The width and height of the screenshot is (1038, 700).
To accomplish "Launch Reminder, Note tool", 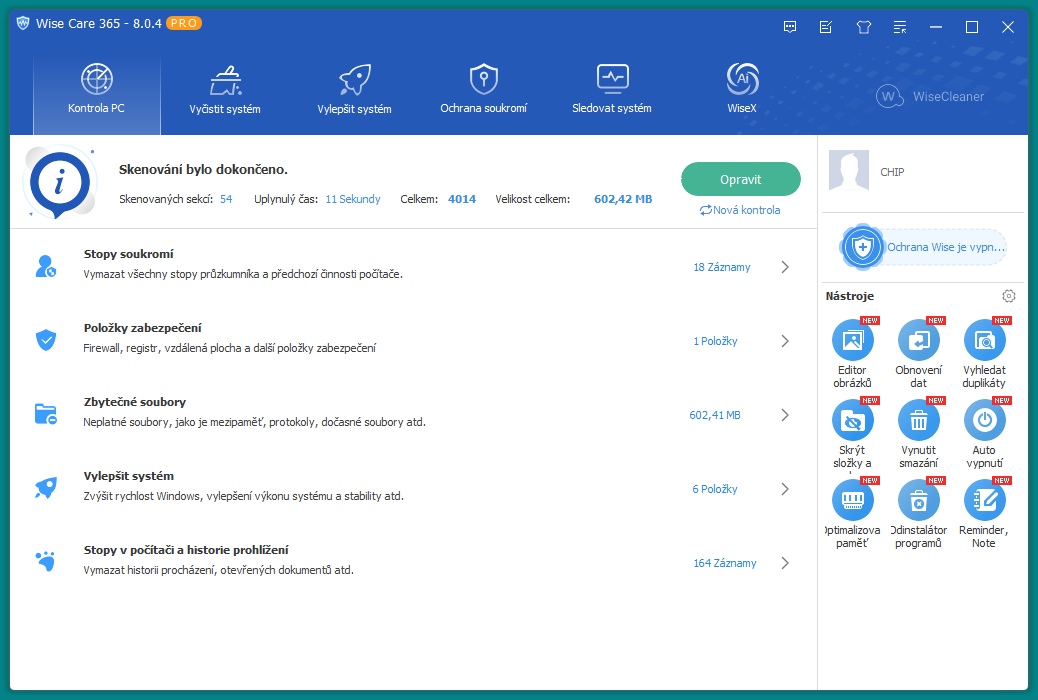I will (984, 514).
